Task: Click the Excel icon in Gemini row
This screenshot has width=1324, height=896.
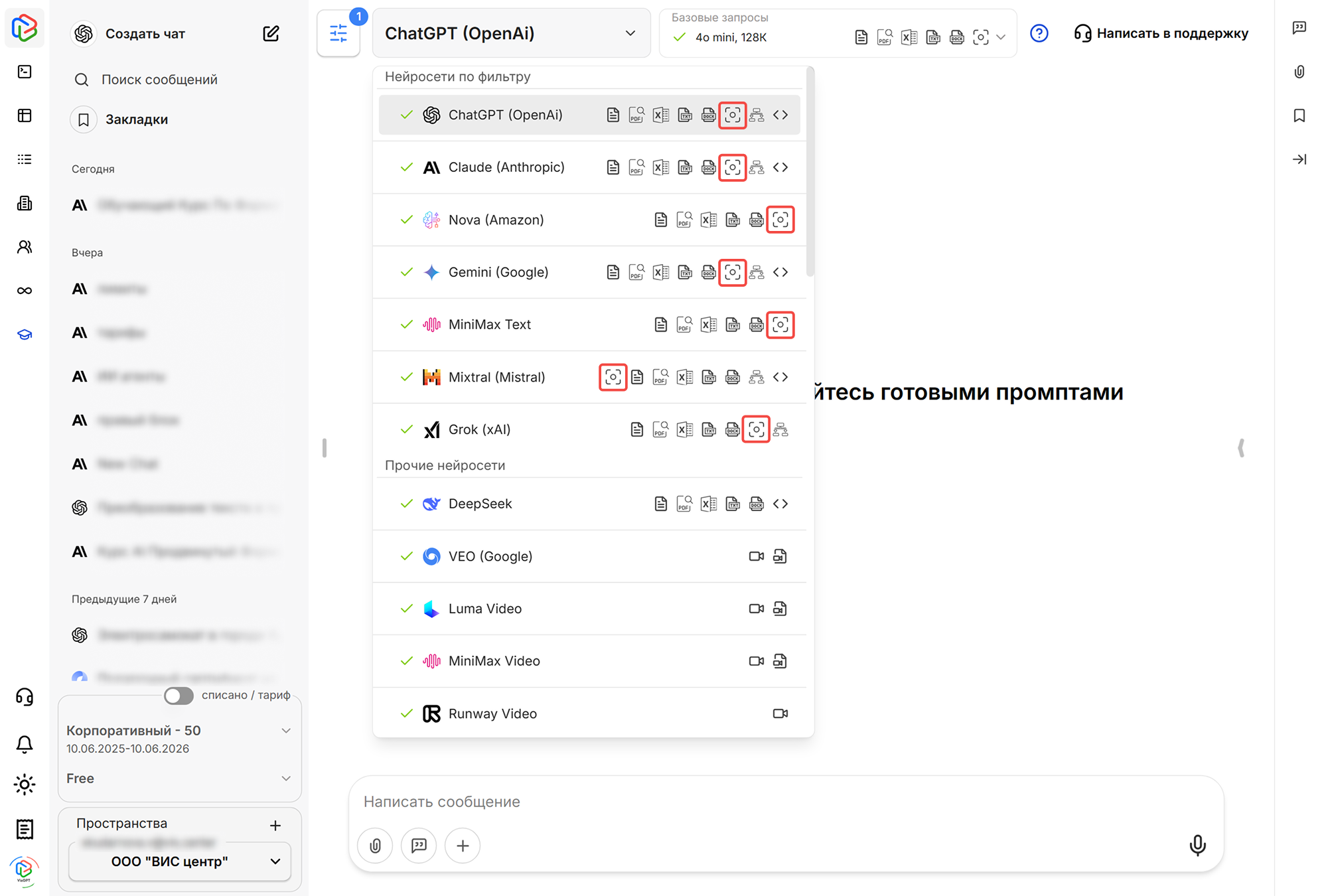Action: [660, 272]
